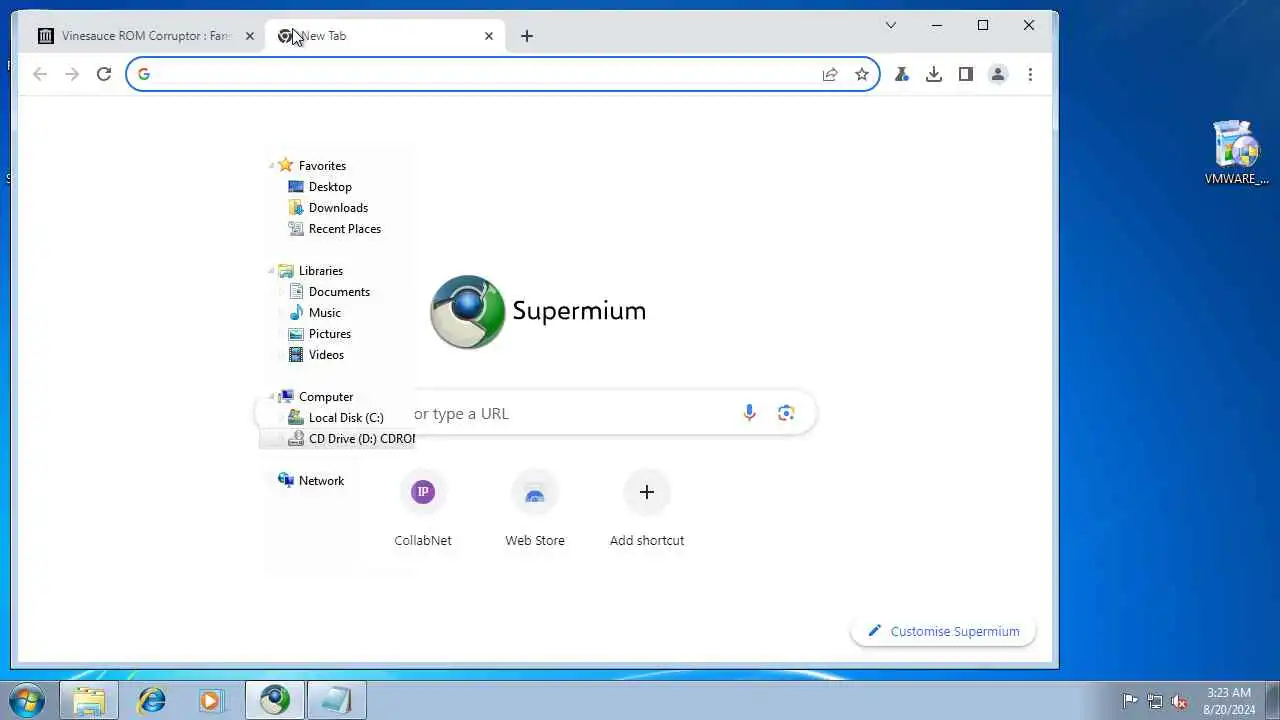This screenshot has height=720, width=1280.
Task: Open the clock showing 3:23 AM
Action: point(1229,701)
